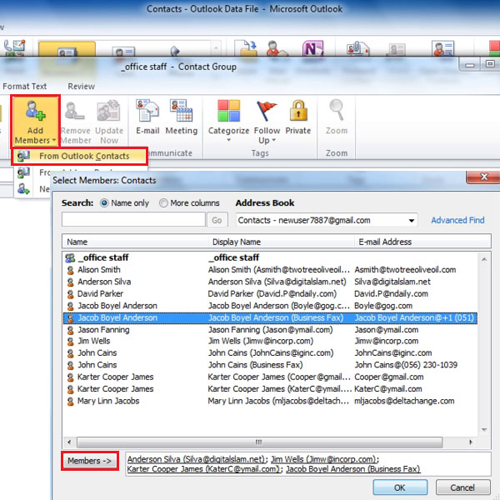Image resolution: width=500 pixels, height=500 pixels.
Task: Click Asmith@twotreeoliveoil.com email cell
Action: [405, 270]
